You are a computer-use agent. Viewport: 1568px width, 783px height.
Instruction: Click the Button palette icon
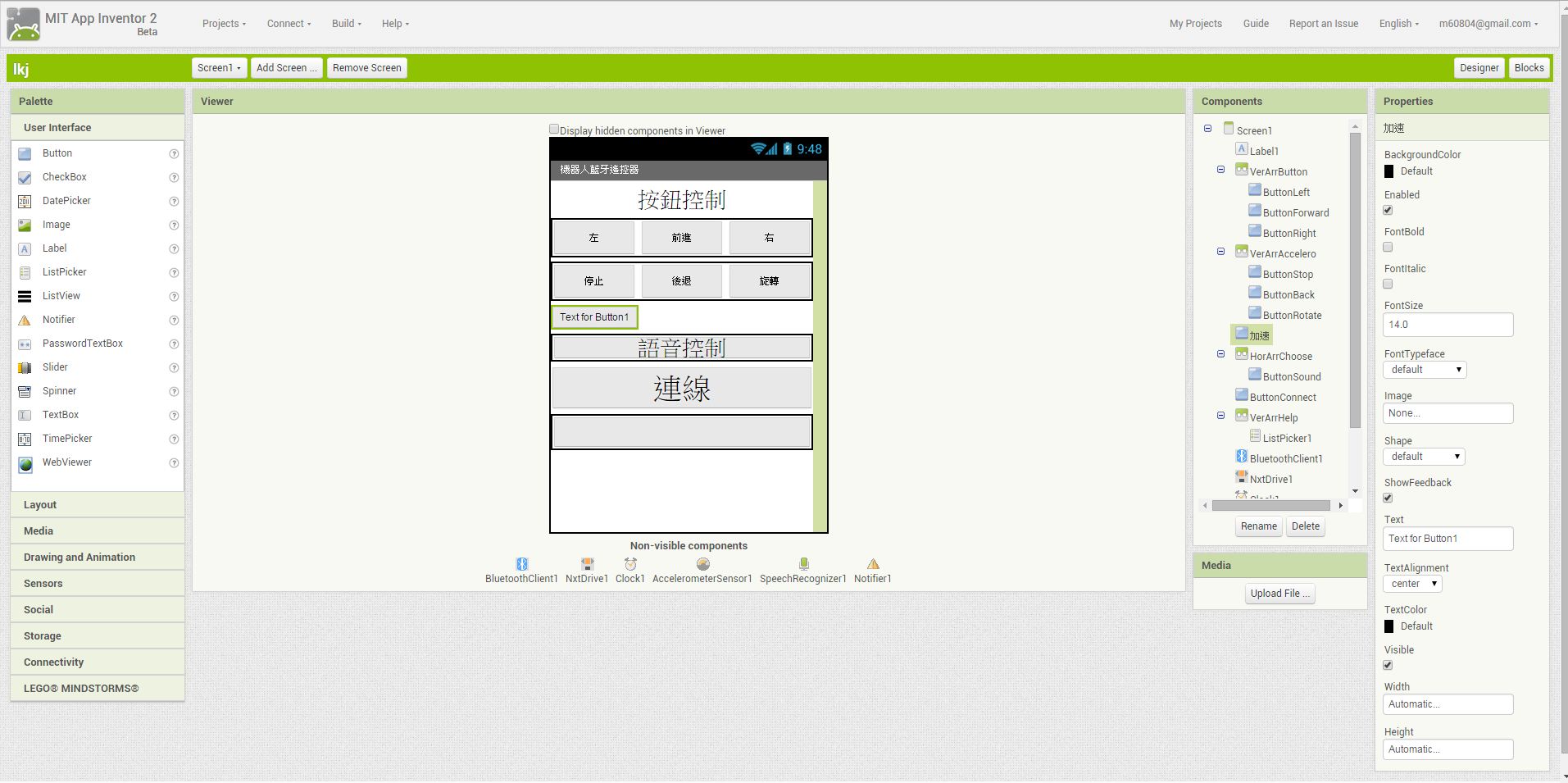pos(25,154)
